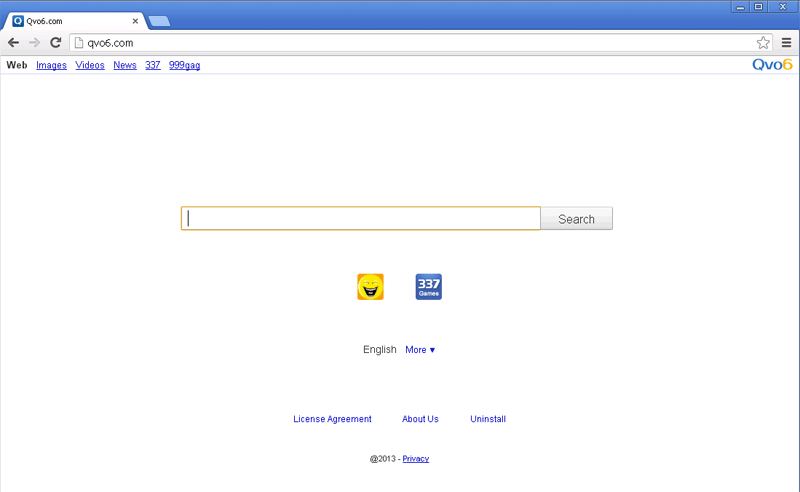Open the laughing smiley face shortcut
This screenshot has width=800, height=492.
coord(370,287)
